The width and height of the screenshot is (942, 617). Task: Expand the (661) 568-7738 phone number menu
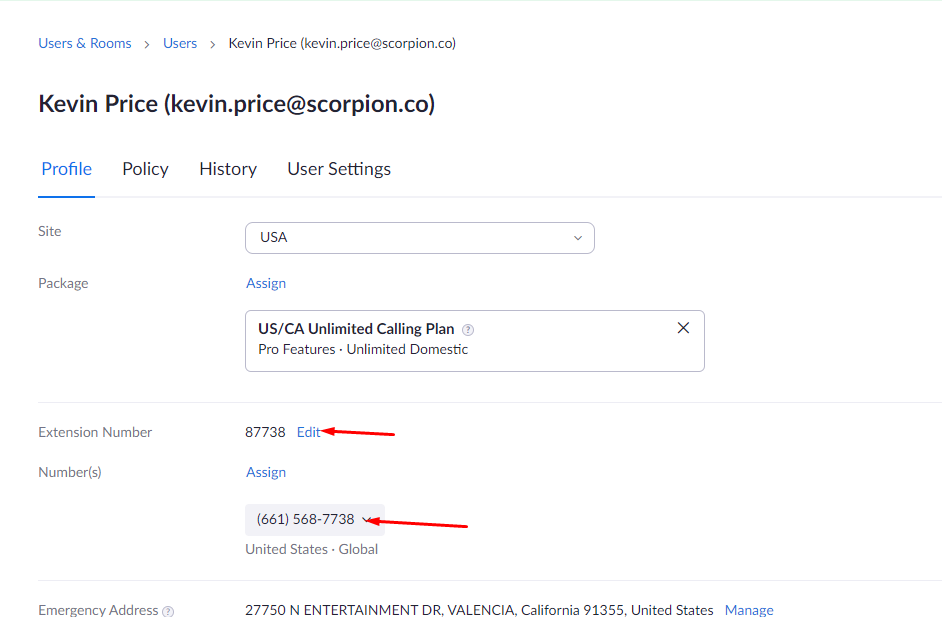click(306, 520)
